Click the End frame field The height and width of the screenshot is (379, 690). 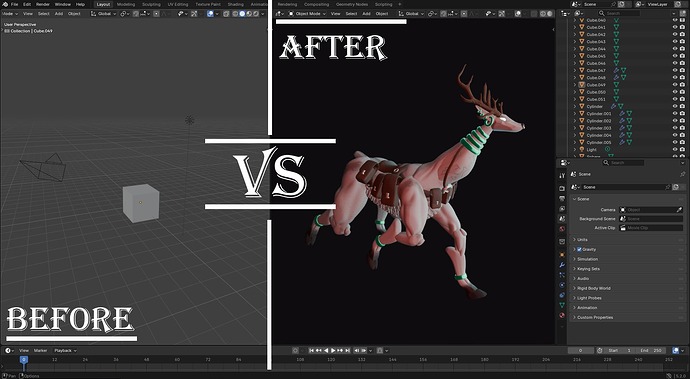651,350
